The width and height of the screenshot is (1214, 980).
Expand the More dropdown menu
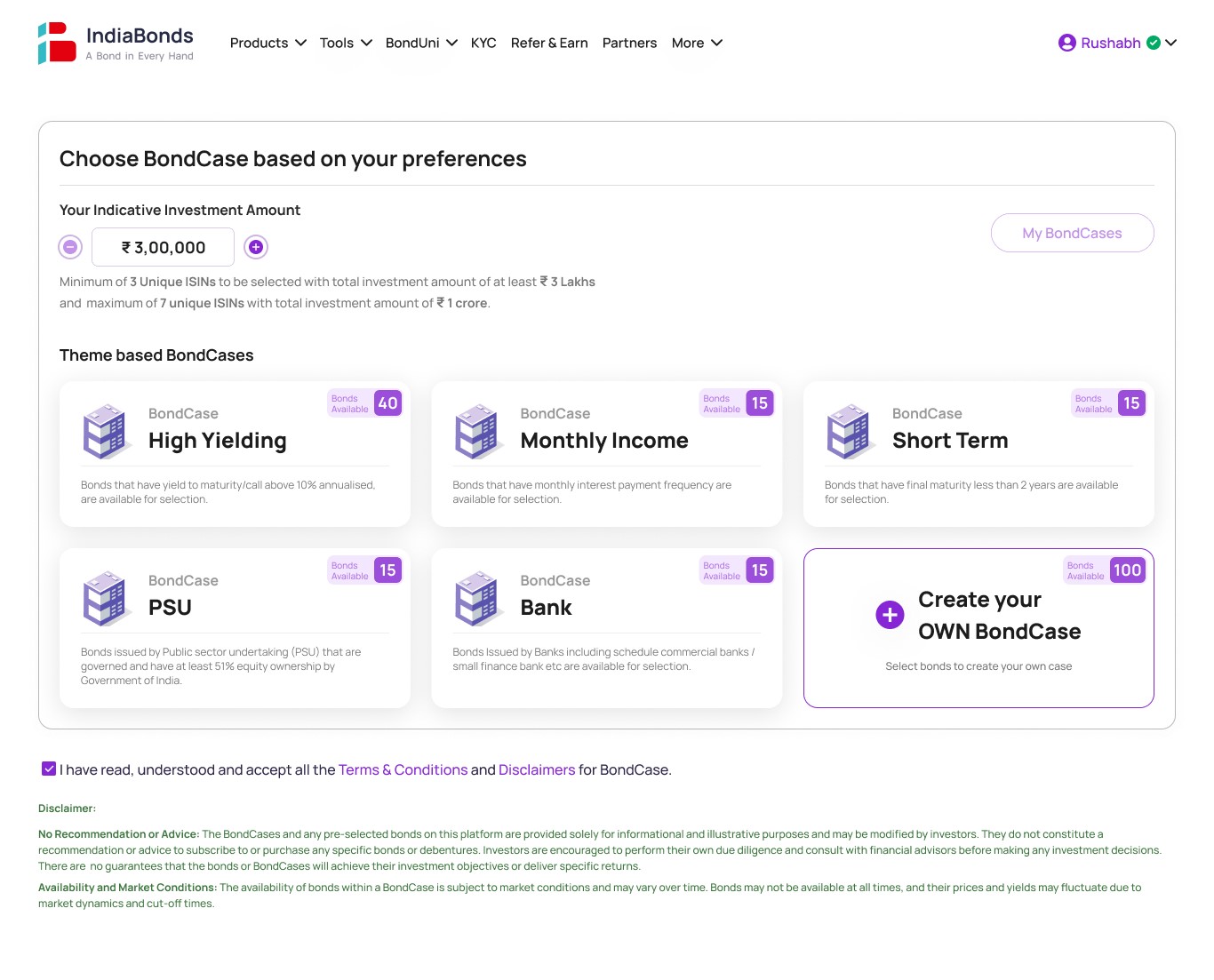(697, 43)
